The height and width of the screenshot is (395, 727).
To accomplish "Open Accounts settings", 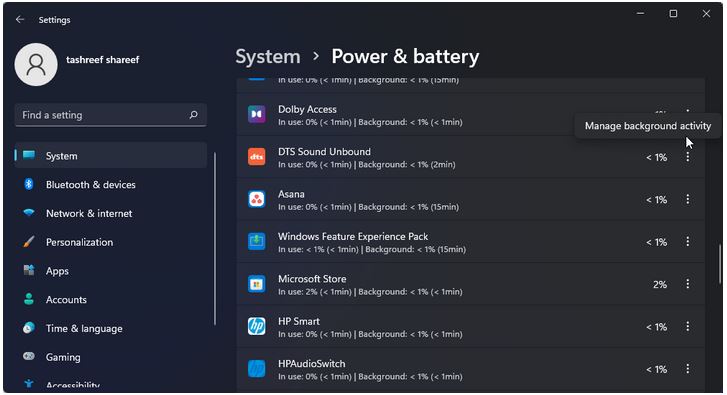I will click(111, 299).
